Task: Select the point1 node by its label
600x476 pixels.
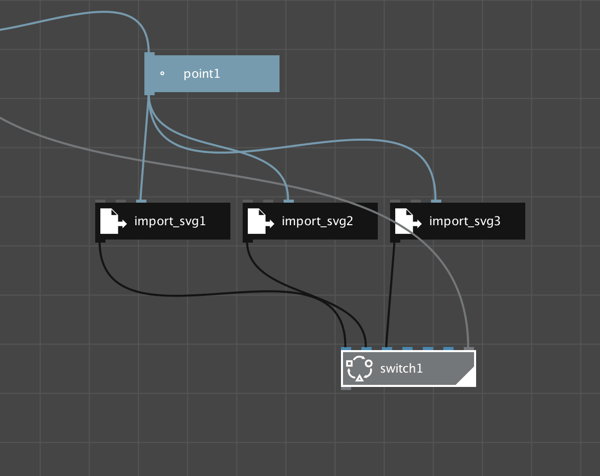Action: 202,73
